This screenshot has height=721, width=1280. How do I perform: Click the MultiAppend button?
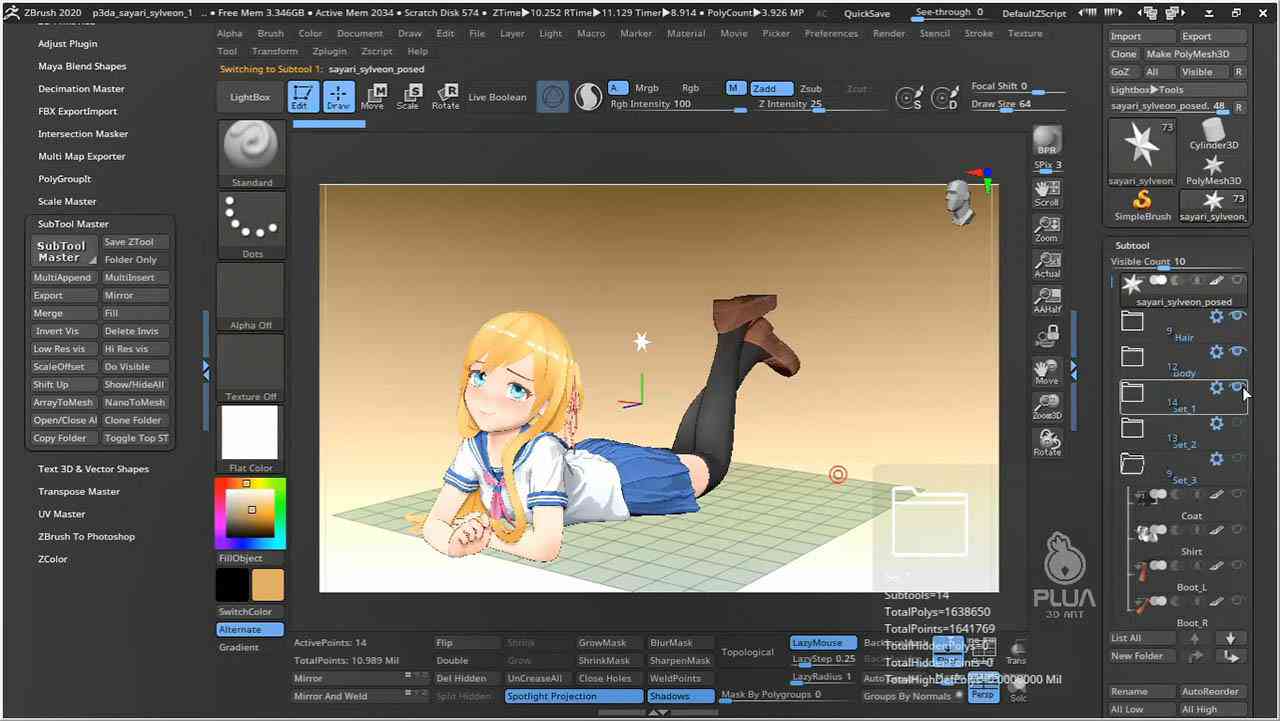[x=62, y=278]
